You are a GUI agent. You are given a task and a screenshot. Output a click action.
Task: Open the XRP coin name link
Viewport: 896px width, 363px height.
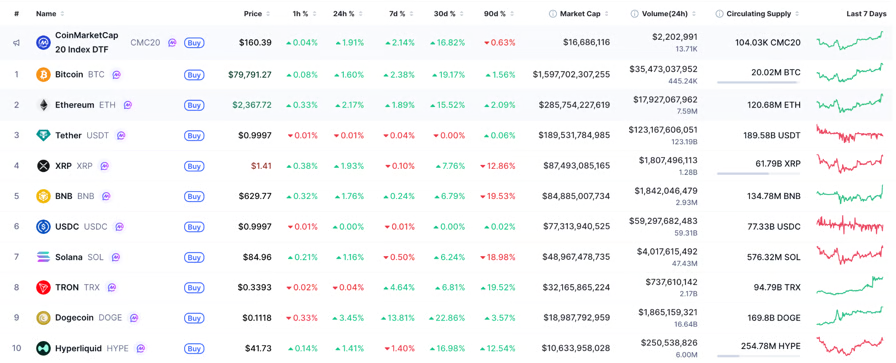click(63, 166)
